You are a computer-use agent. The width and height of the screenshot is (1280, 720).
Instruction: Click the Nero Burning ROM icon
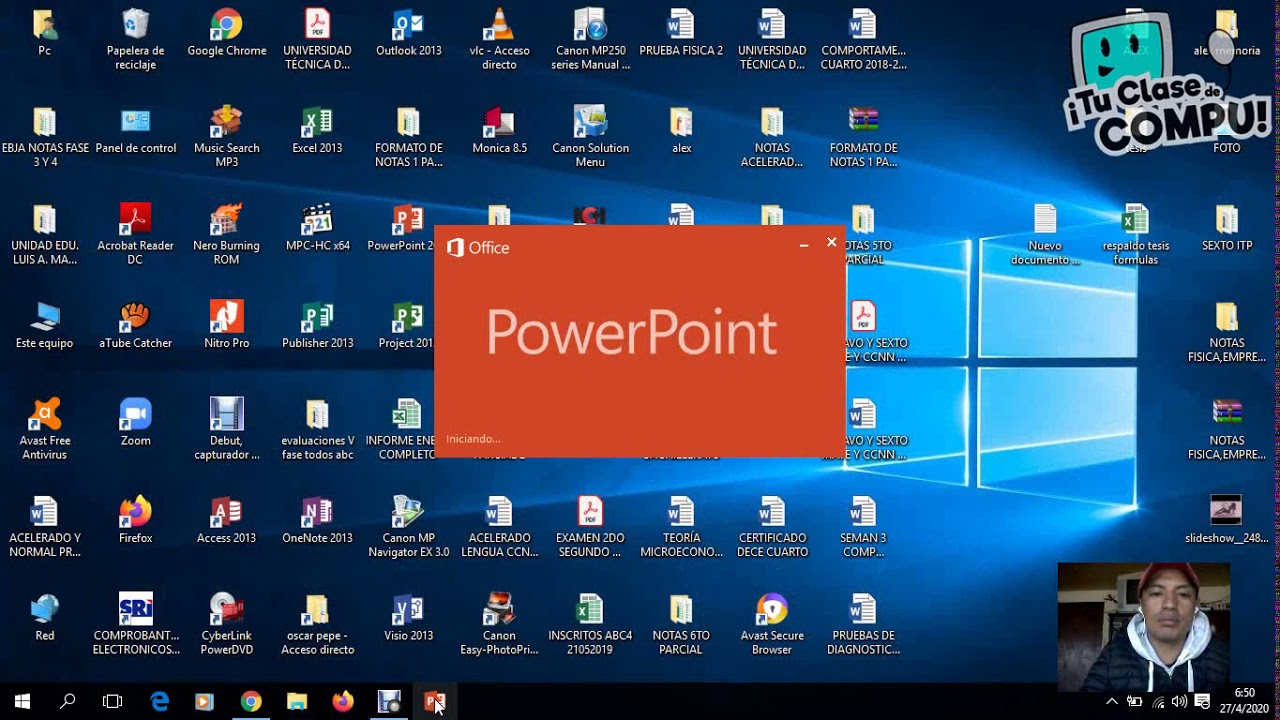[226, 235]
